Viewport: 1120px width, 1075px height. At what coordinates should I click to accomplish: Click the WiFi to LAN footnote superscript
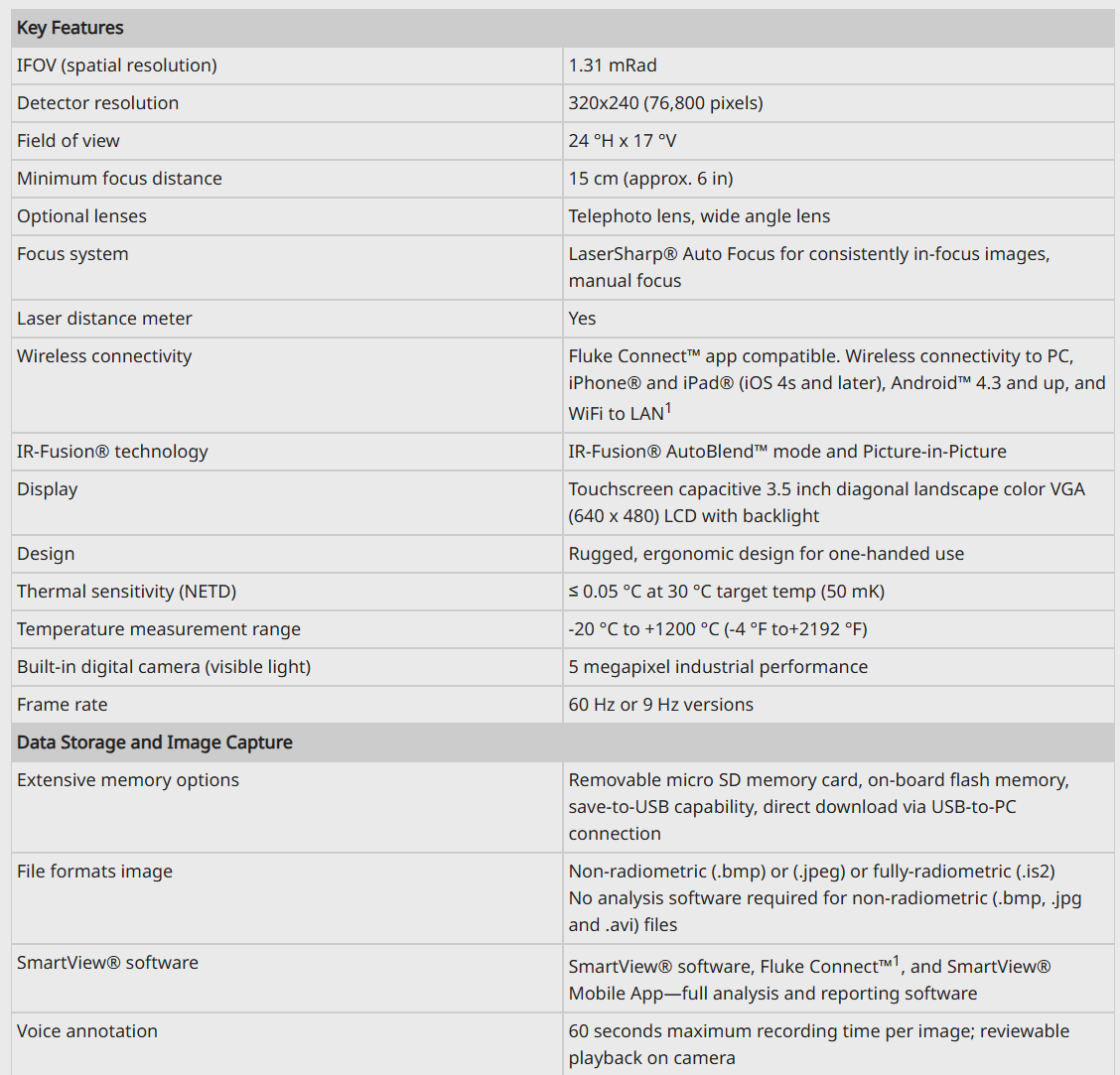click(x=668, y=409)
